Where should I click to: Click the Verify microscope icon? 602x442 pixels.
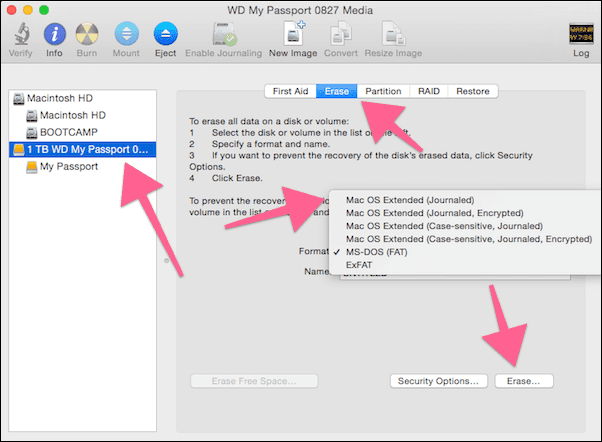[22, 33]
